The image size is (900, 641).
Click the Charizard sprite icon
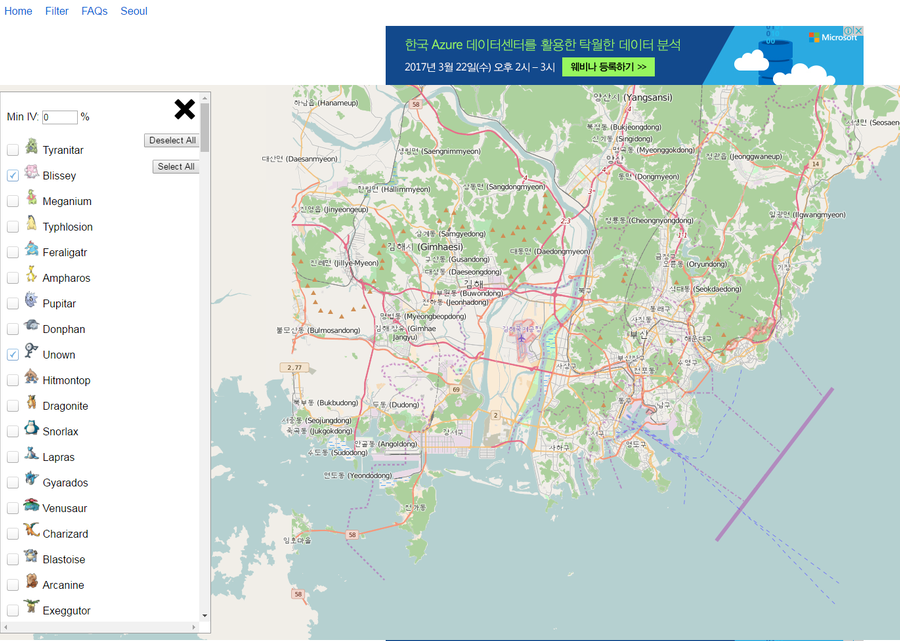pos(31,532)
